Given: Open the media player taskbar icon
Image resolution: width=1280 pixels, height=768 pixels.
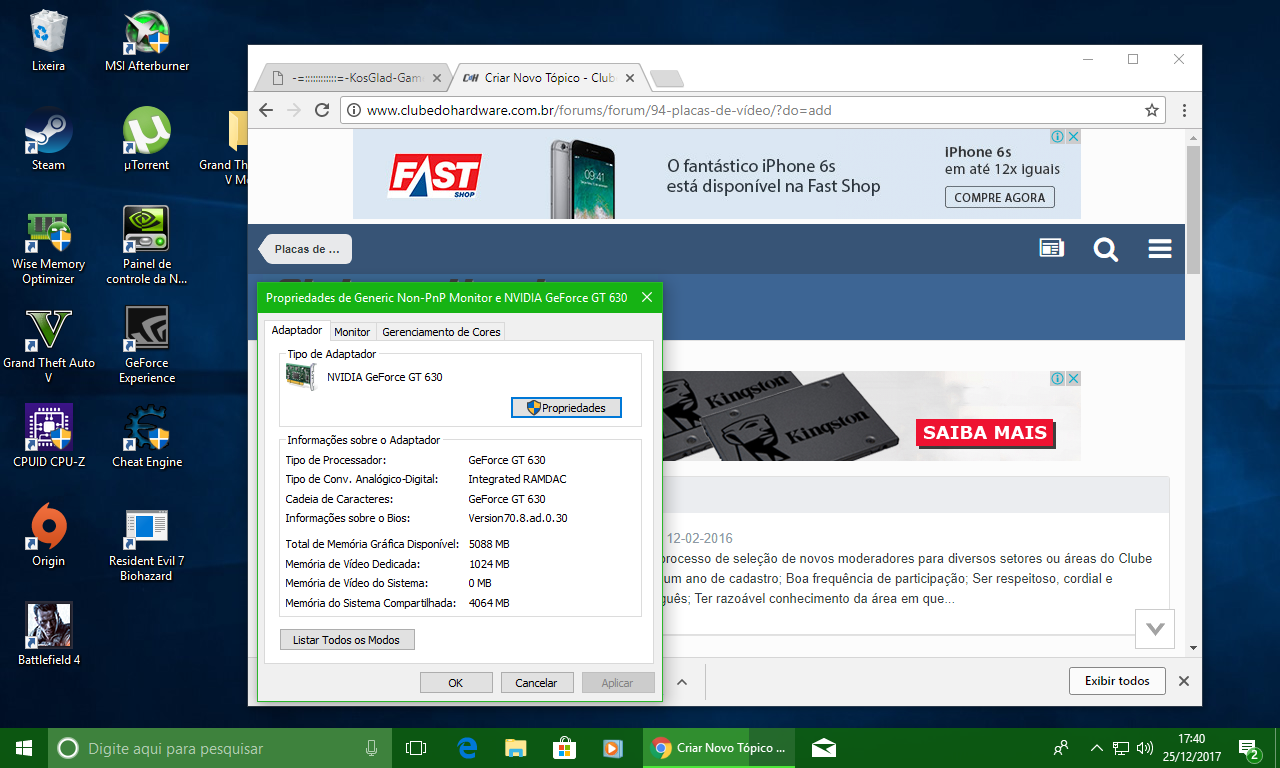Looking at the screenshot, I should 613,748.
